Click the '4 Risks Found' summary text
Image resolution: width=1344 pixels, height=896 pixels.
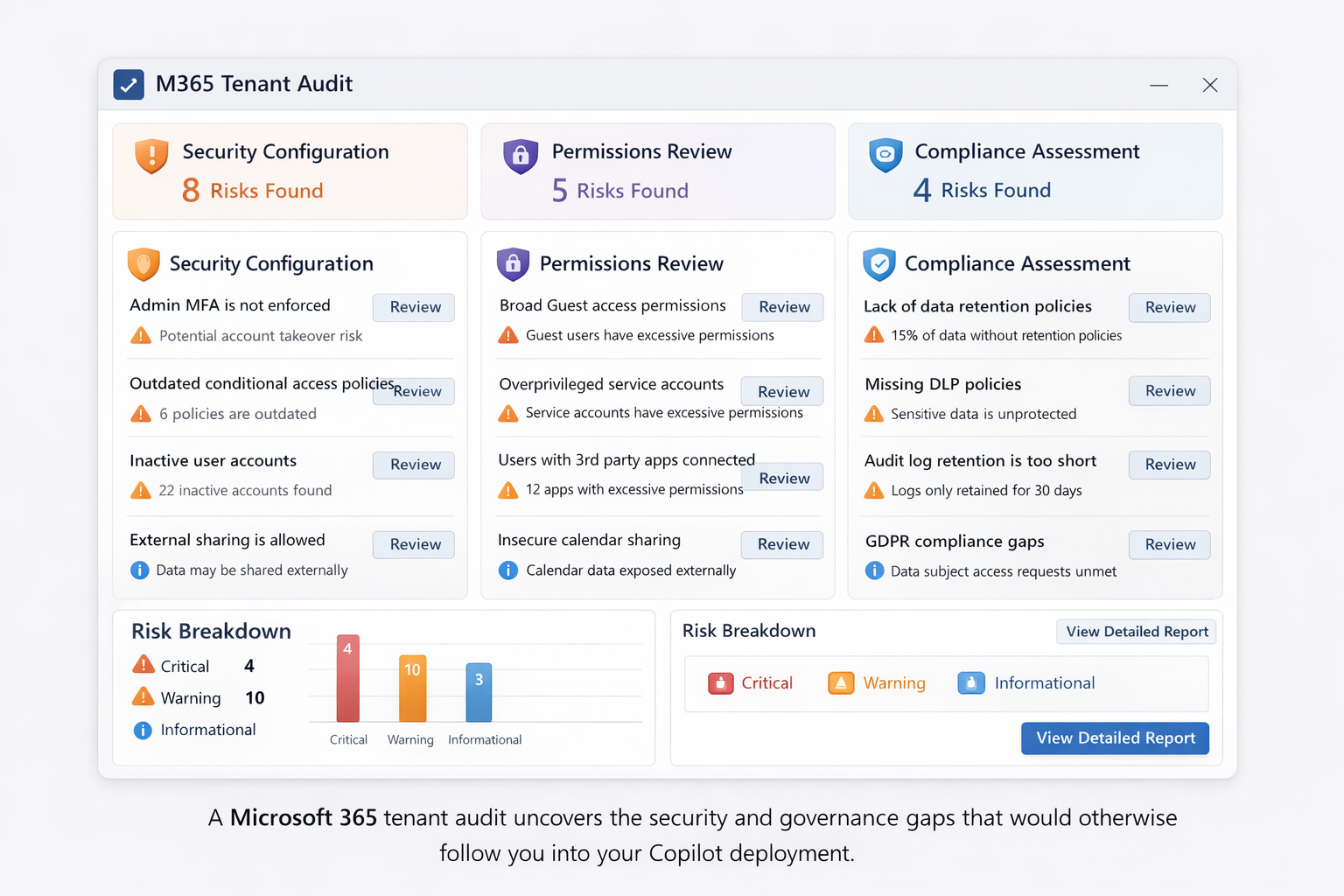[982, 190]
